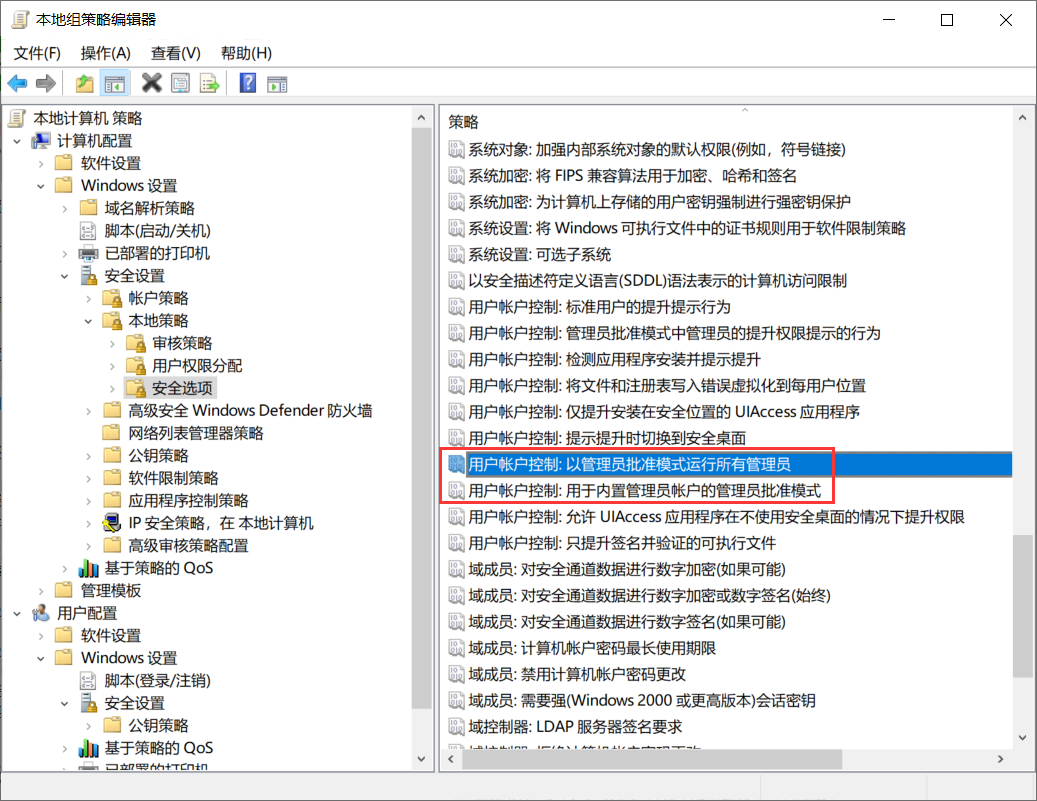Viewport: 1037px width, 801px height.
Task: Click icon of 域成员: 禁用计算机帐户密码更改
Action: coord(456,674)
